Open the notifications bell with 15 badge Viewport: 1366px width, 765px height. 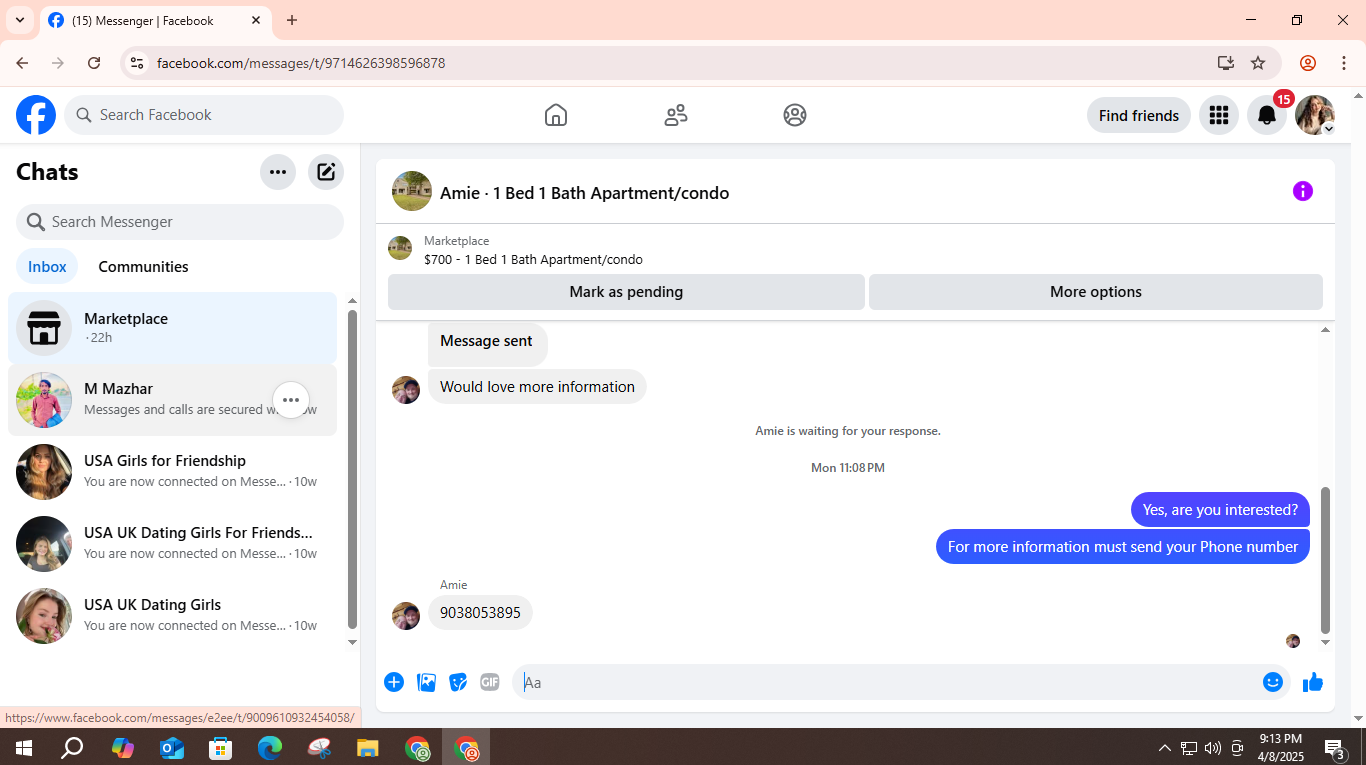1267,115
